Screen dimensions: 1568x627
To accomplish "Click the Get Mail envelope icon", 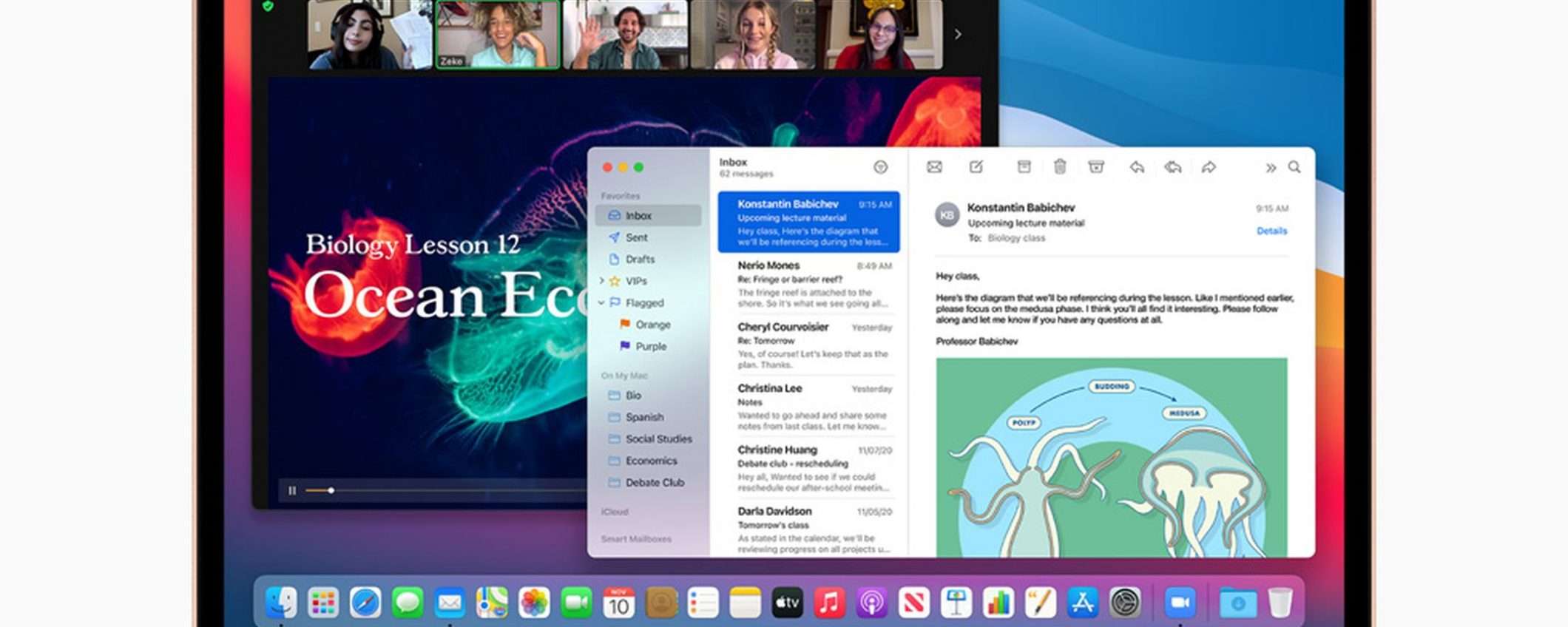I will (934, 167).
